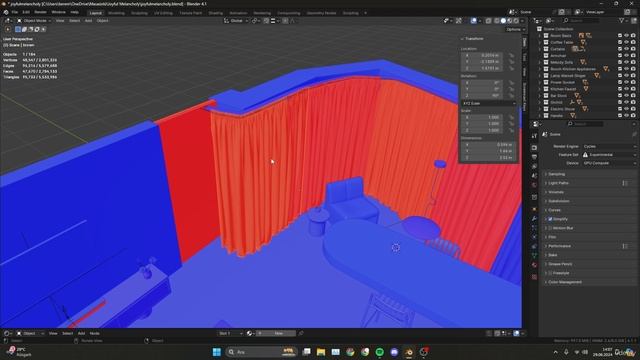Toggle viewport overlays icon
Image resolution: width=640 pixels, height=360 pixels.
coord(473,20)
